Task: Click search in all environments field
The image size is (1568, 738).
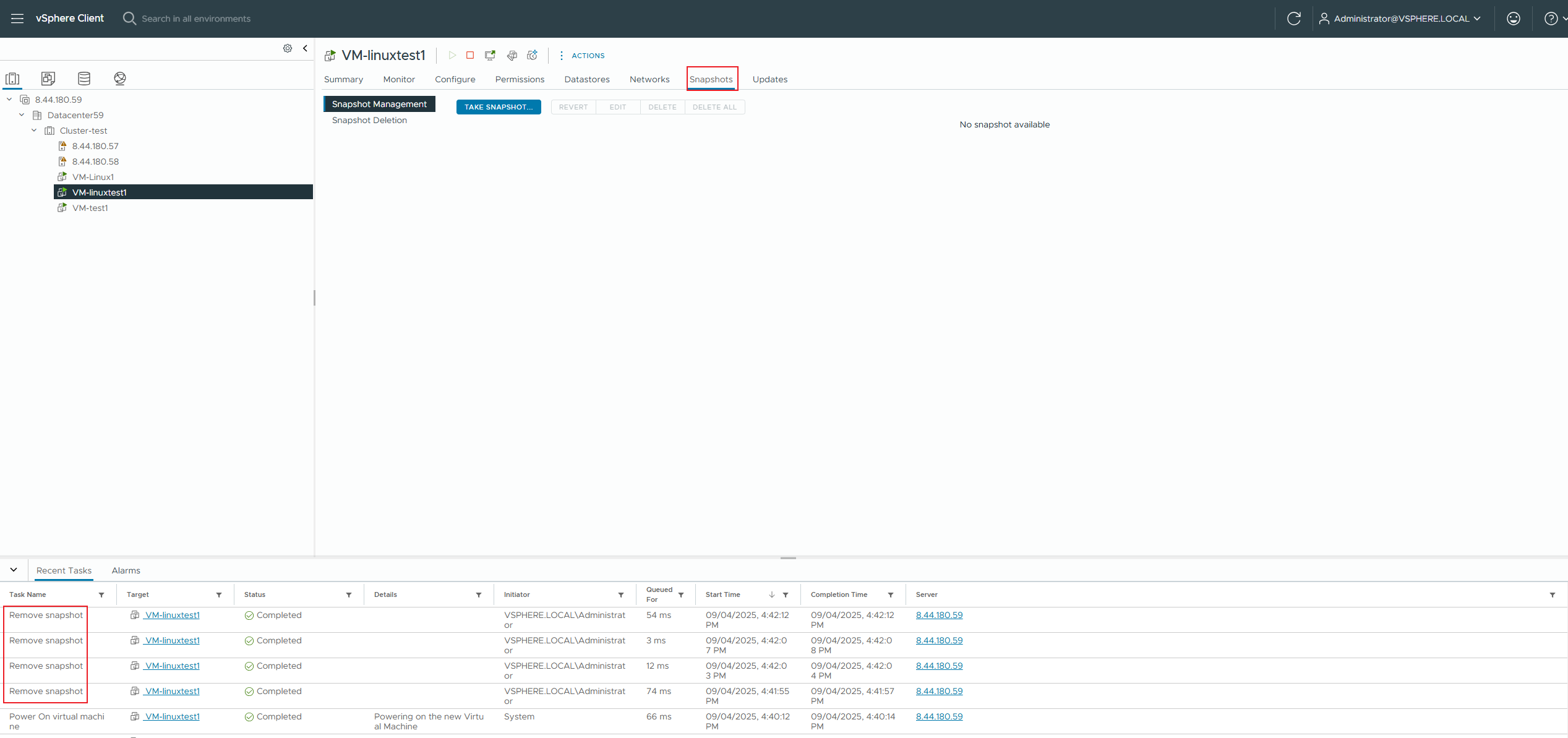Action: pyautogui.click(x=196, y=19)
